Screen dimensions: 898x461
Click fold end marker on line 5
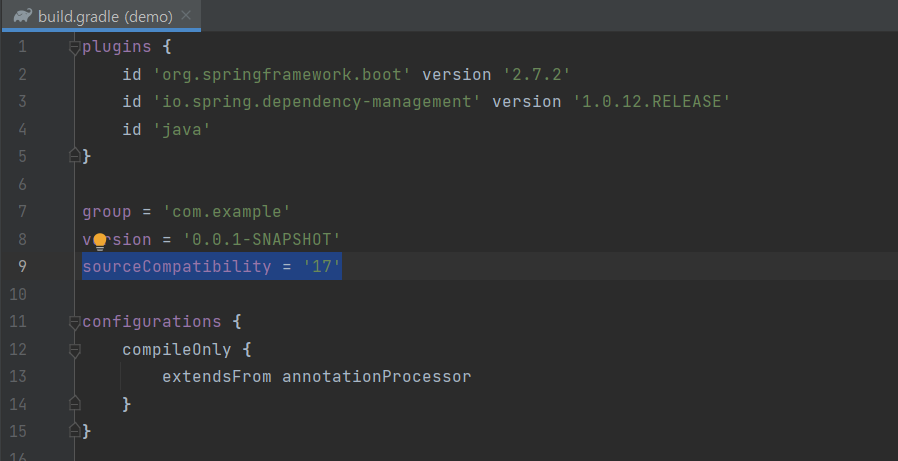pyautogui.click(x=74, y=155)
